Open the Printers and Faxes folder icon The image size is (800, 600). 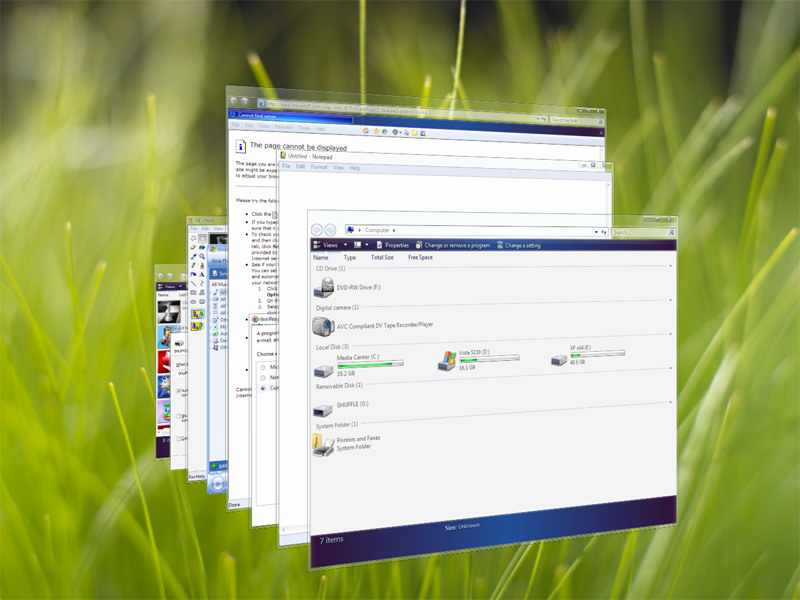click(x=323, y=445)
